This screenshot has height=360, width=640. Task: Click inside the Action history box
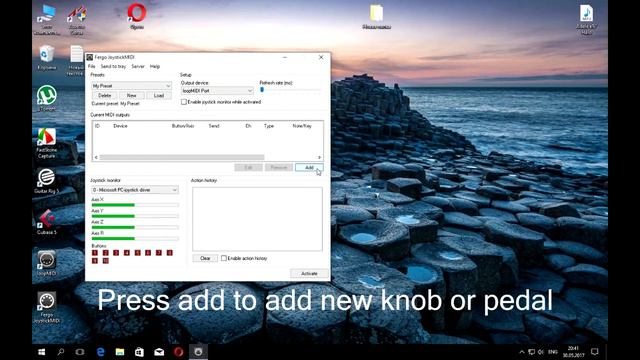(x=257, y=219)
